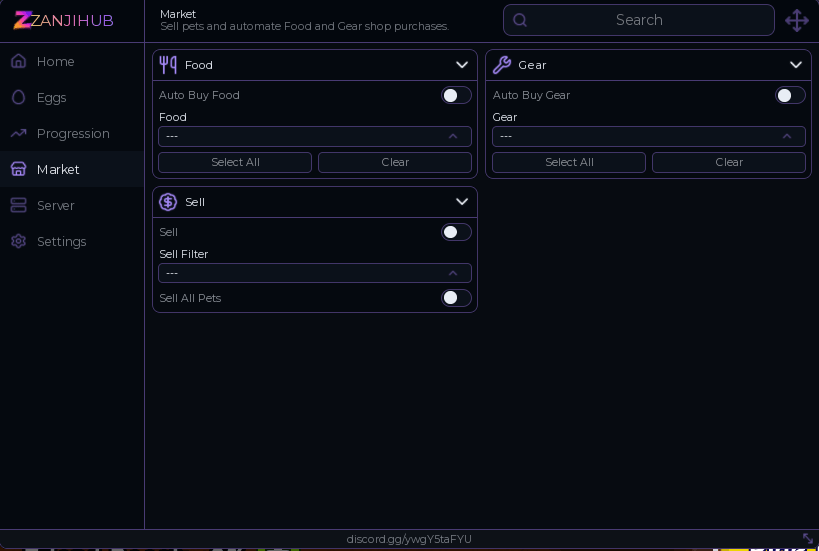Select the Market tab
Image resolution: width=819 pixels, height=551 pixels.
[72, 169]
